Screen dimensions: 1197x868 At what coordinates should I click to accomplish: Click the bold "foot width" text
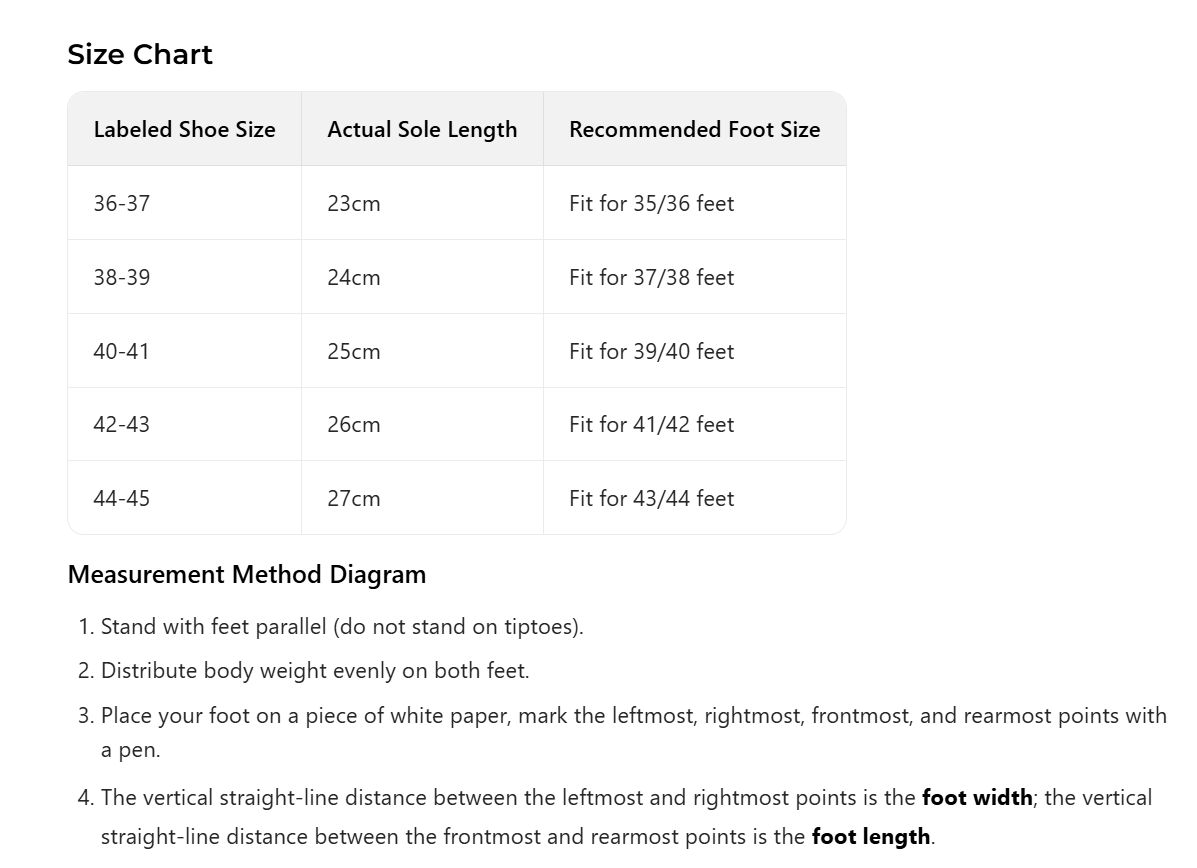976,797
